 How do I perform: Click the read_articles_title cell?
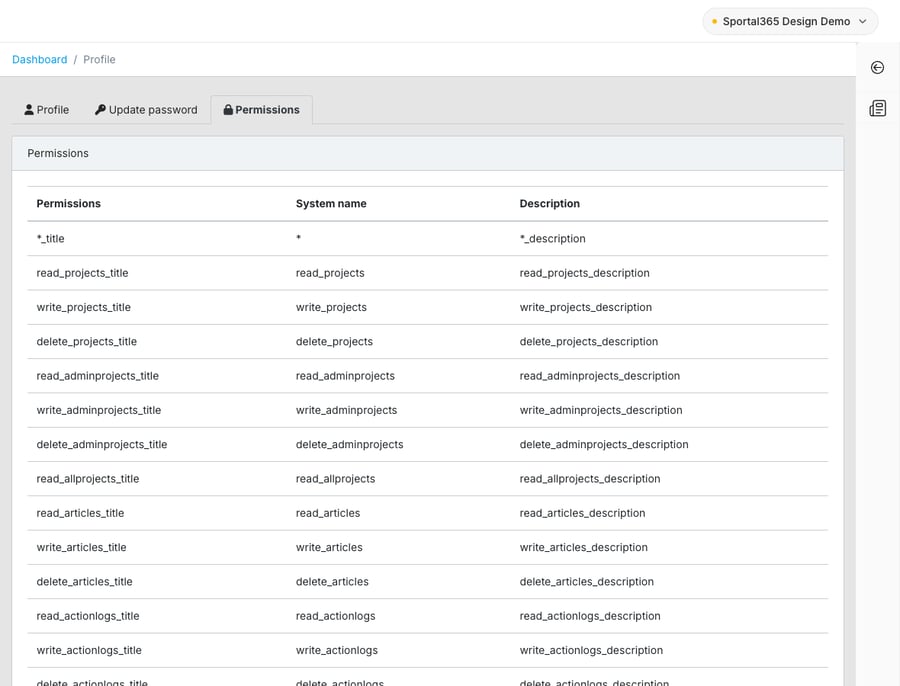coord(157,513)
